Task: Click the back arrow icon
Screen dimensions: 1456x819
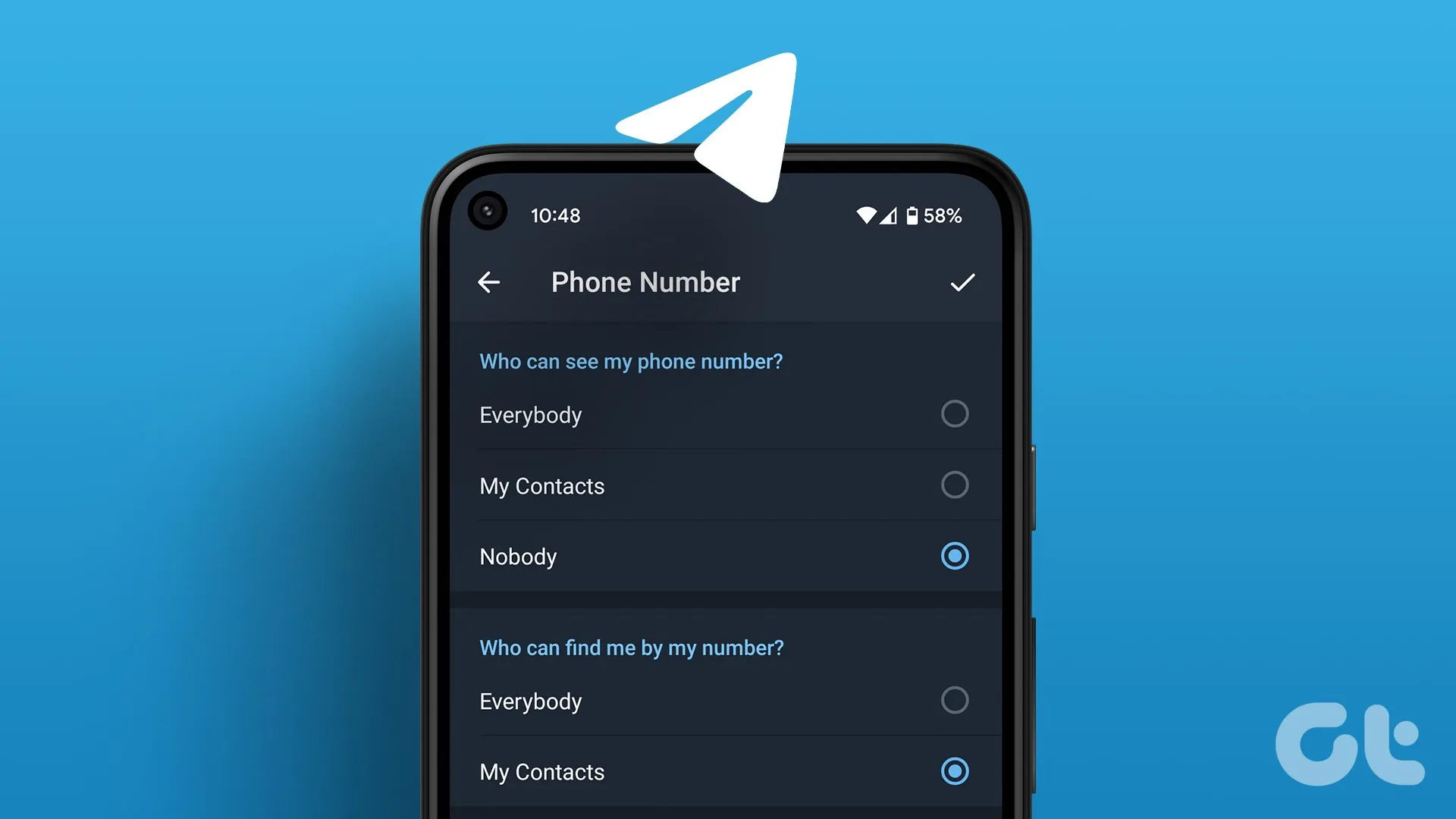Action: pos(494,282)
